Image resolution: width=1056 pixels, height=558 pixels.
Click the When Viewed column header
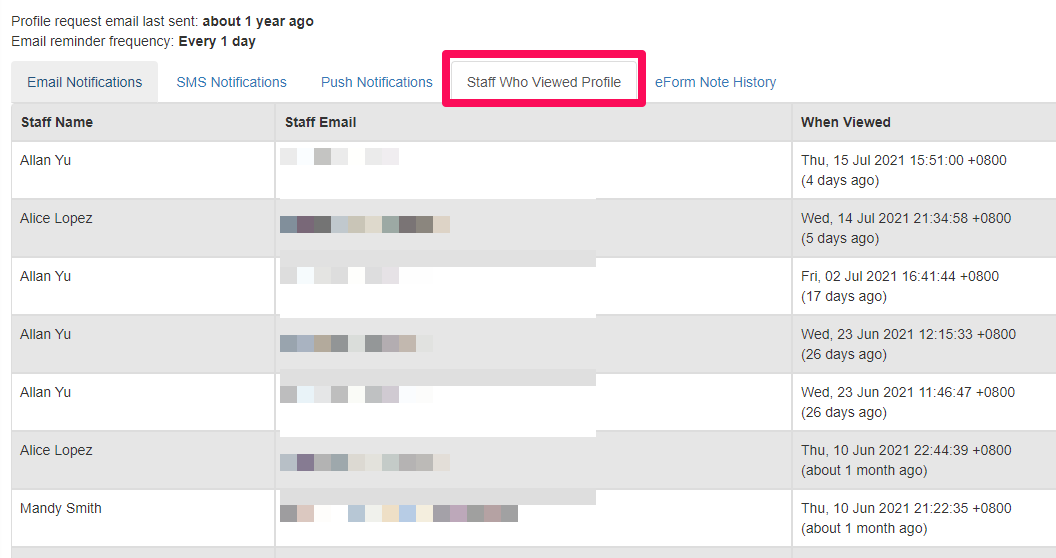[845, 122]
